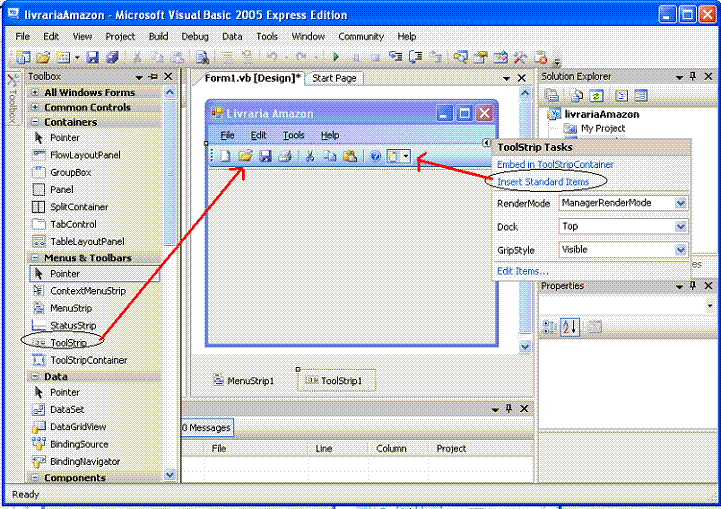Switch to the Start Page tab
This screenshot has width=721, height=509.
click(x=334, y=79)
